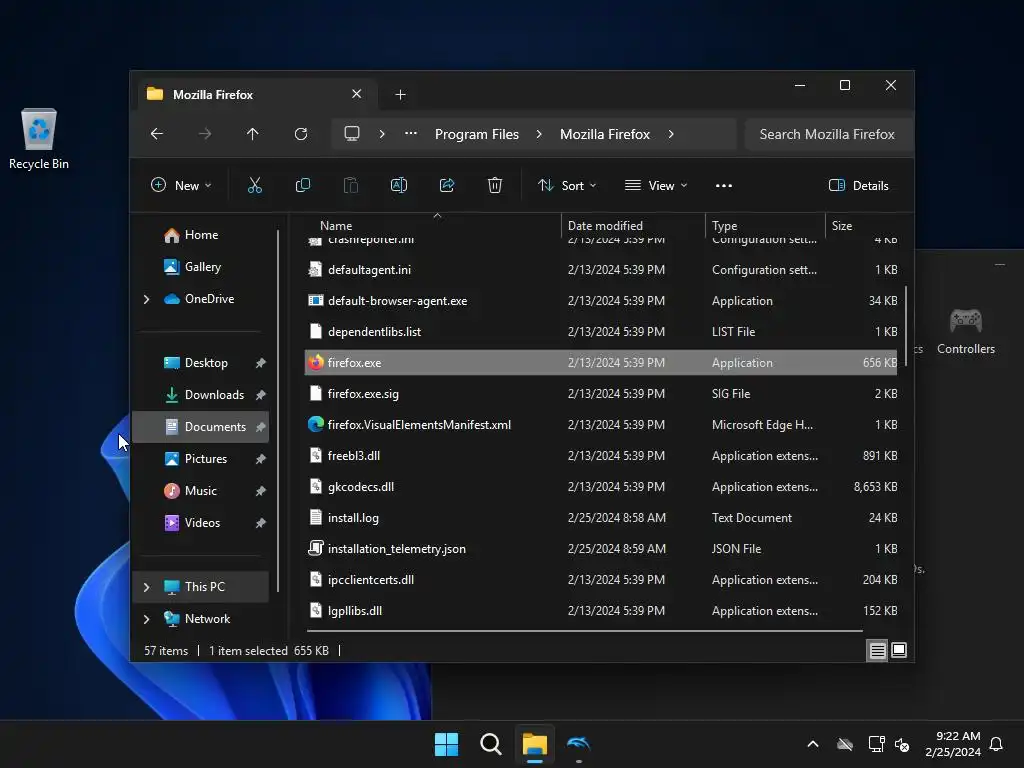Image resolution: width=1024 pixels, height=768 pixels.
Task: Open Gallery in navigation pane
Action: 201,267
